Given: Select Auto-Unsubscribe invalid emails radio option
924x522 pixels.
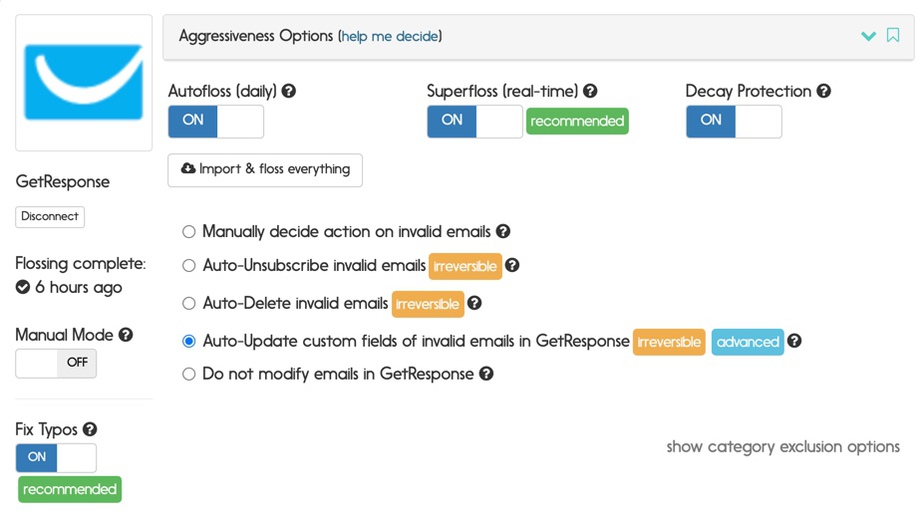Looking at the screenshot, I should pos(189,266).
